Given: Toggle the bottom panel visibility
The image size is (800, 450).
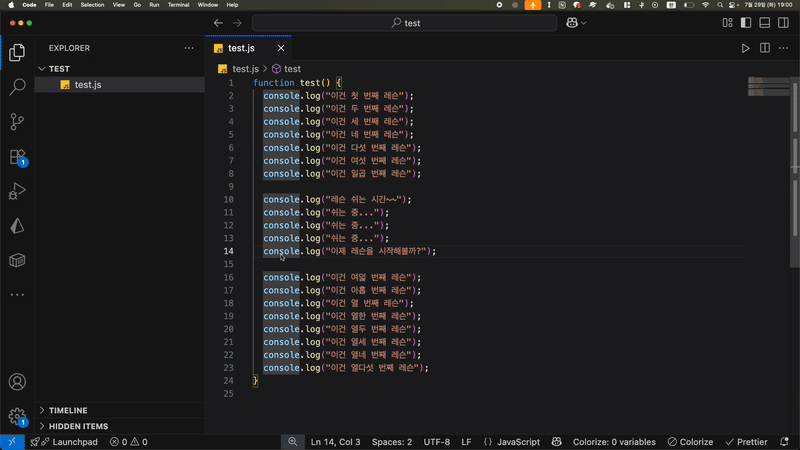Looking at the screenshot, I should pos(763,23).
